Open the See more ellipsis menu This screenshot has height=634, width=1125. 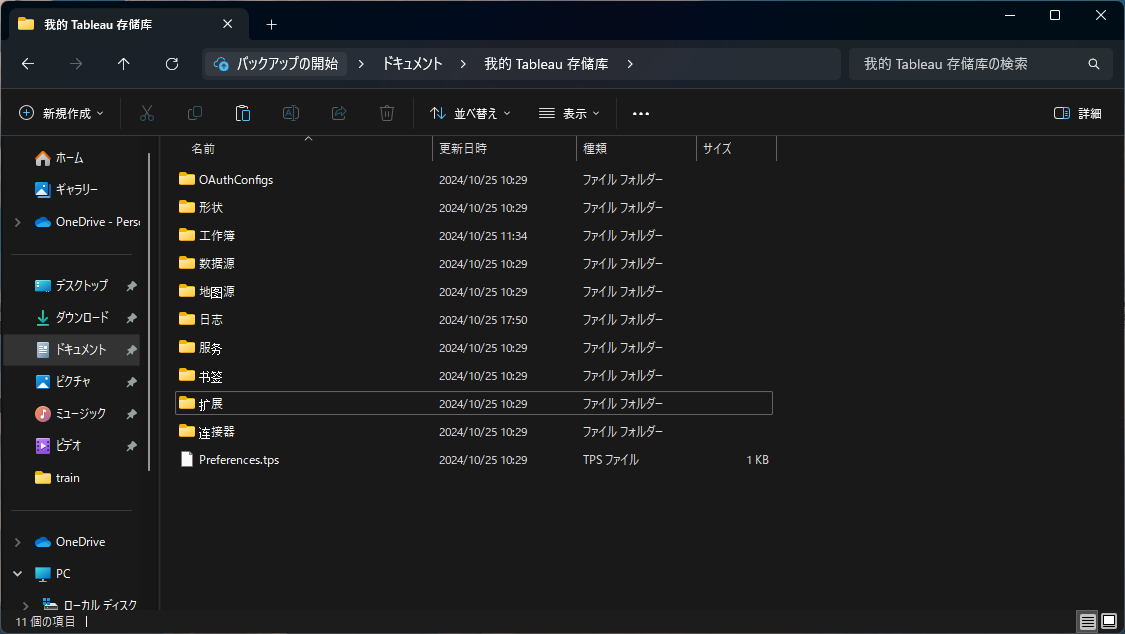(641, 113)
